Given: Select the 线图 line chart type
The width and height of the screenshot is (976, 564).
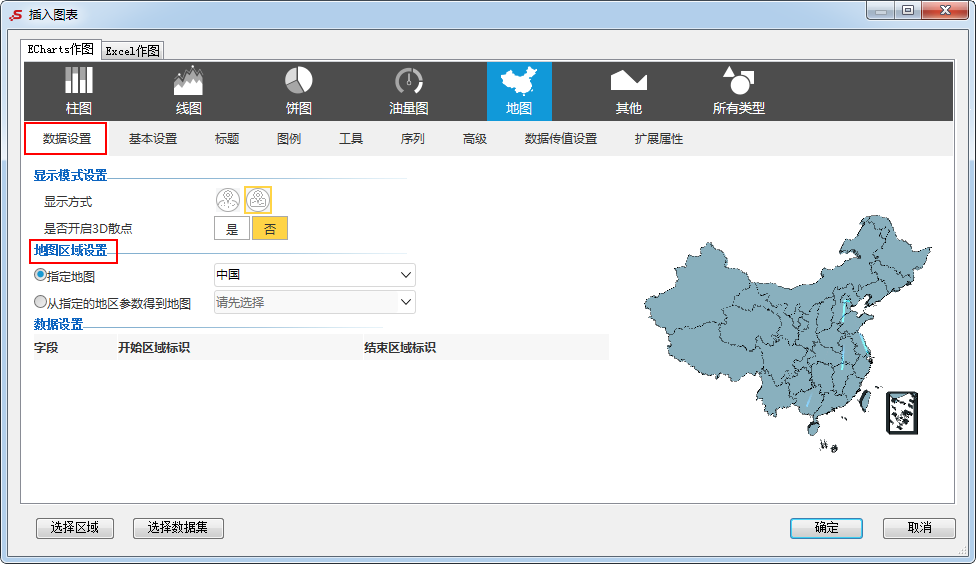Looking at the screenshot, I should [x=189, y=91].
